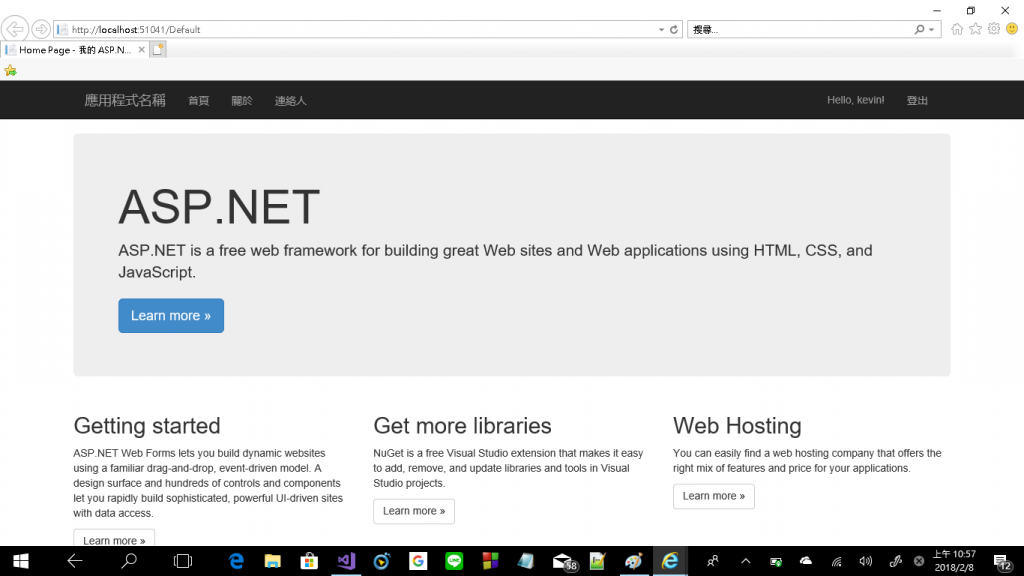This screenshot has height=576, width=1024.
Task: Go forward with the browser forward arrow
Action: (x=40, y=29)
